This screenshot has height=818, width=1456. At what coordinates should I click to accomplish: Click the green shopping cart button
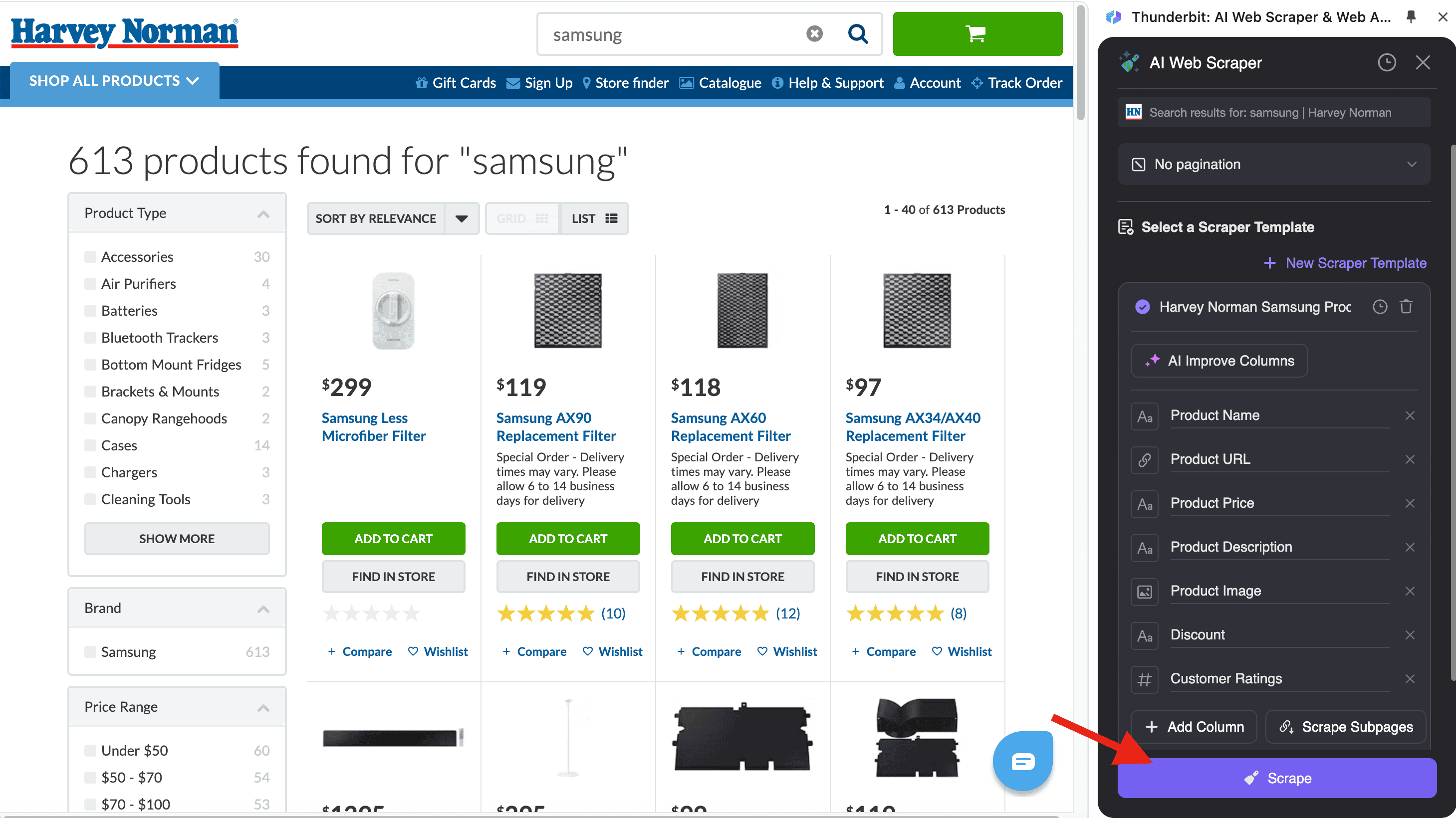coord(976,34)
